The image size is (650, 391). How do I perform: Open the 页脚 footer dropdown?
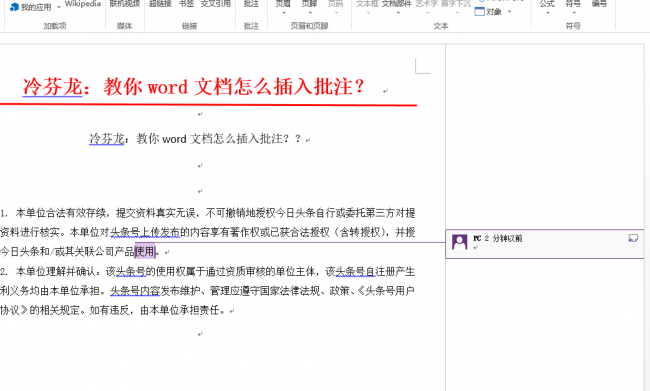pos(309,7)
